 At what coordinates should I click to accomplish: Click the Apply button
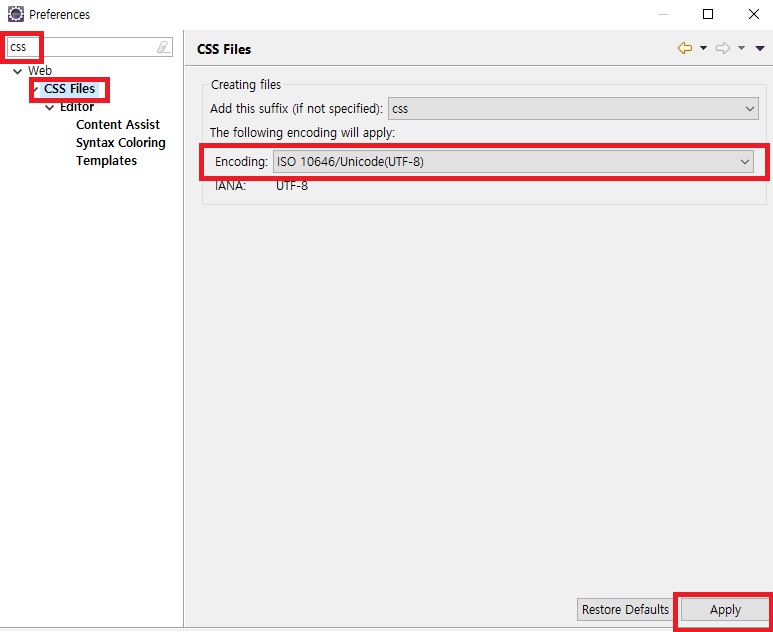(725, 610)
